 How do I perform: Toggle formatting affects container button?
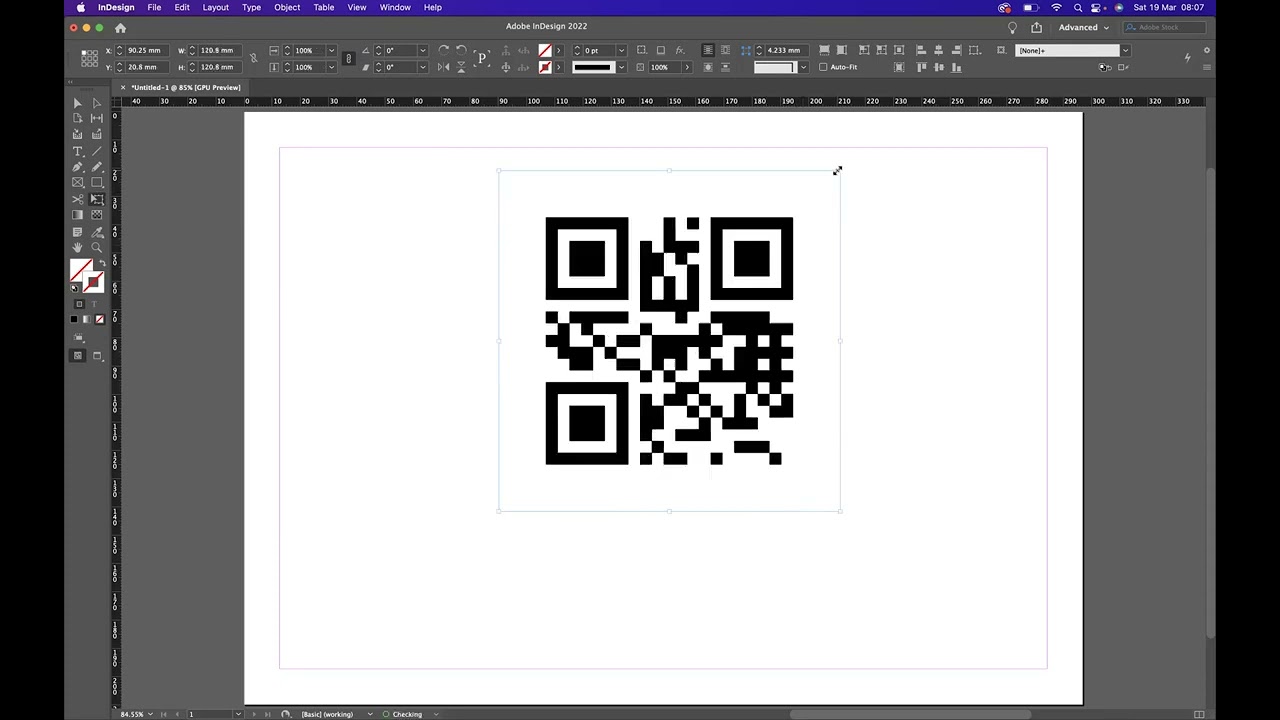[x=79, y=304]
